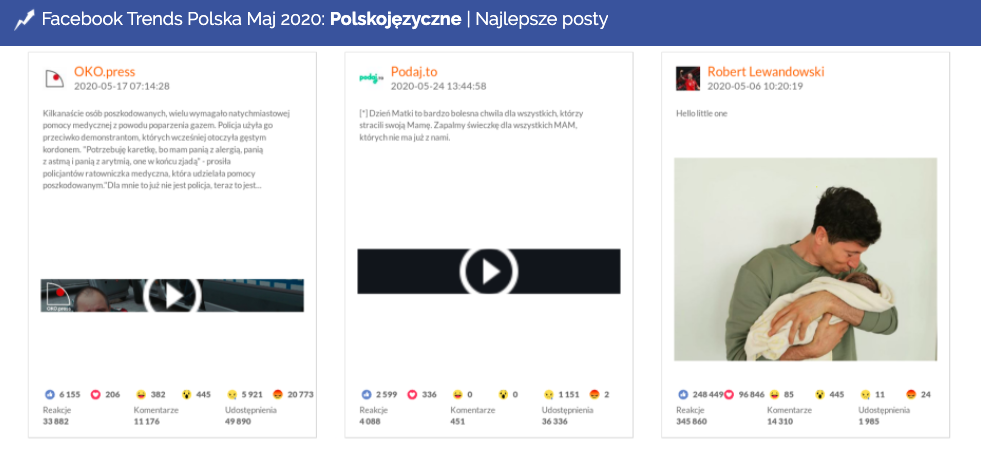Click Robert Lewandowski's profile avatar

[687, 79]
